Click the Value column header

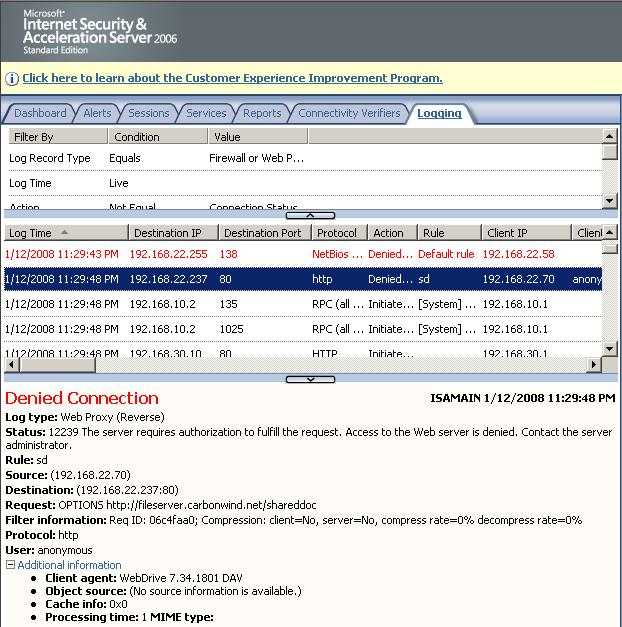point(258,137)
